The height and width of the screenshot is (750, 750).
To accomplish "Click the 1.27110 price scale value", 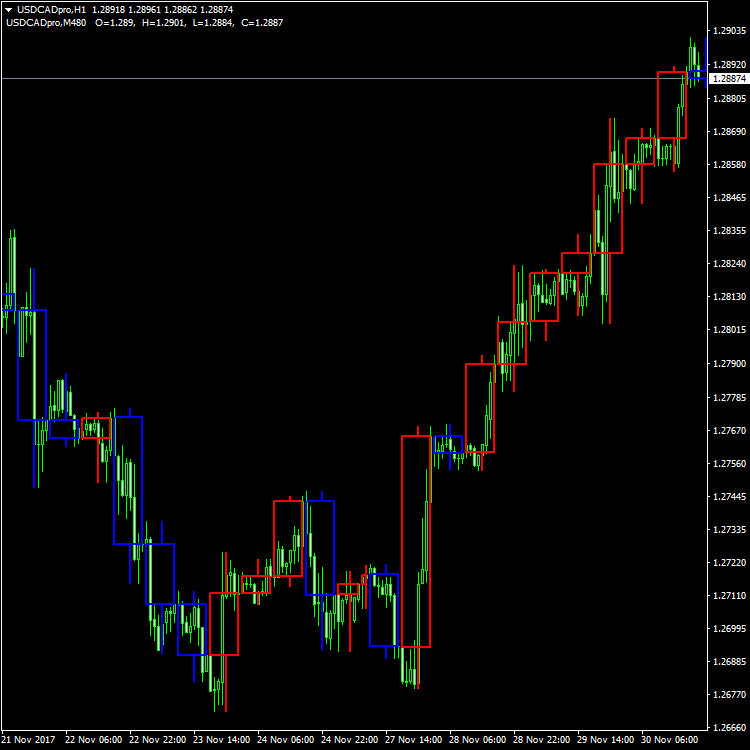I will pos(729,596).
